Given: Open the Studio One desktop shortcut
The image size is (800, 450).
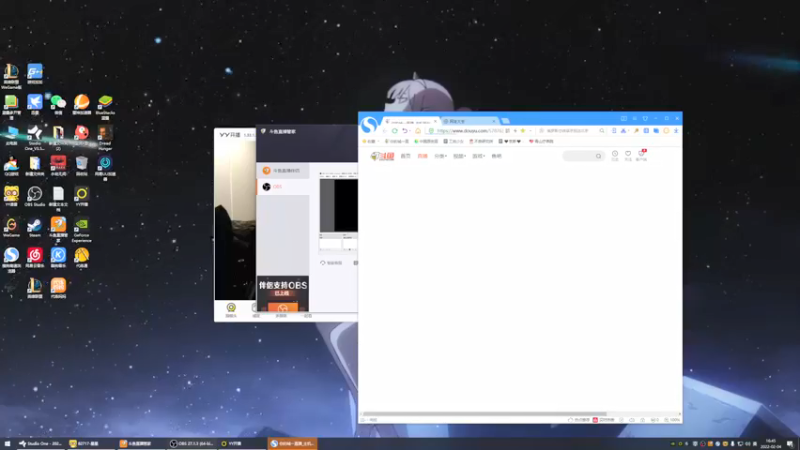Looking at the screenshot, I should point(35,137).
